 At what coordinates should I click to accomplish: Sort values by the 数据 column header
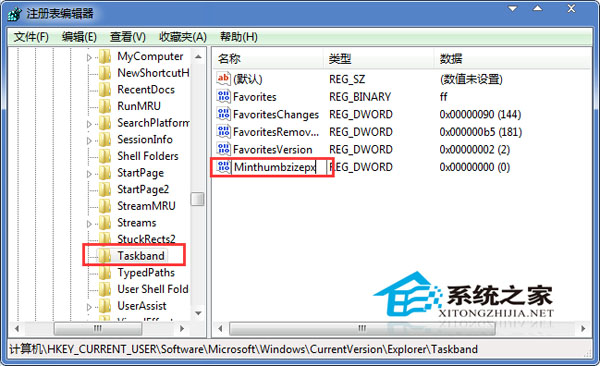coord(513,59)
